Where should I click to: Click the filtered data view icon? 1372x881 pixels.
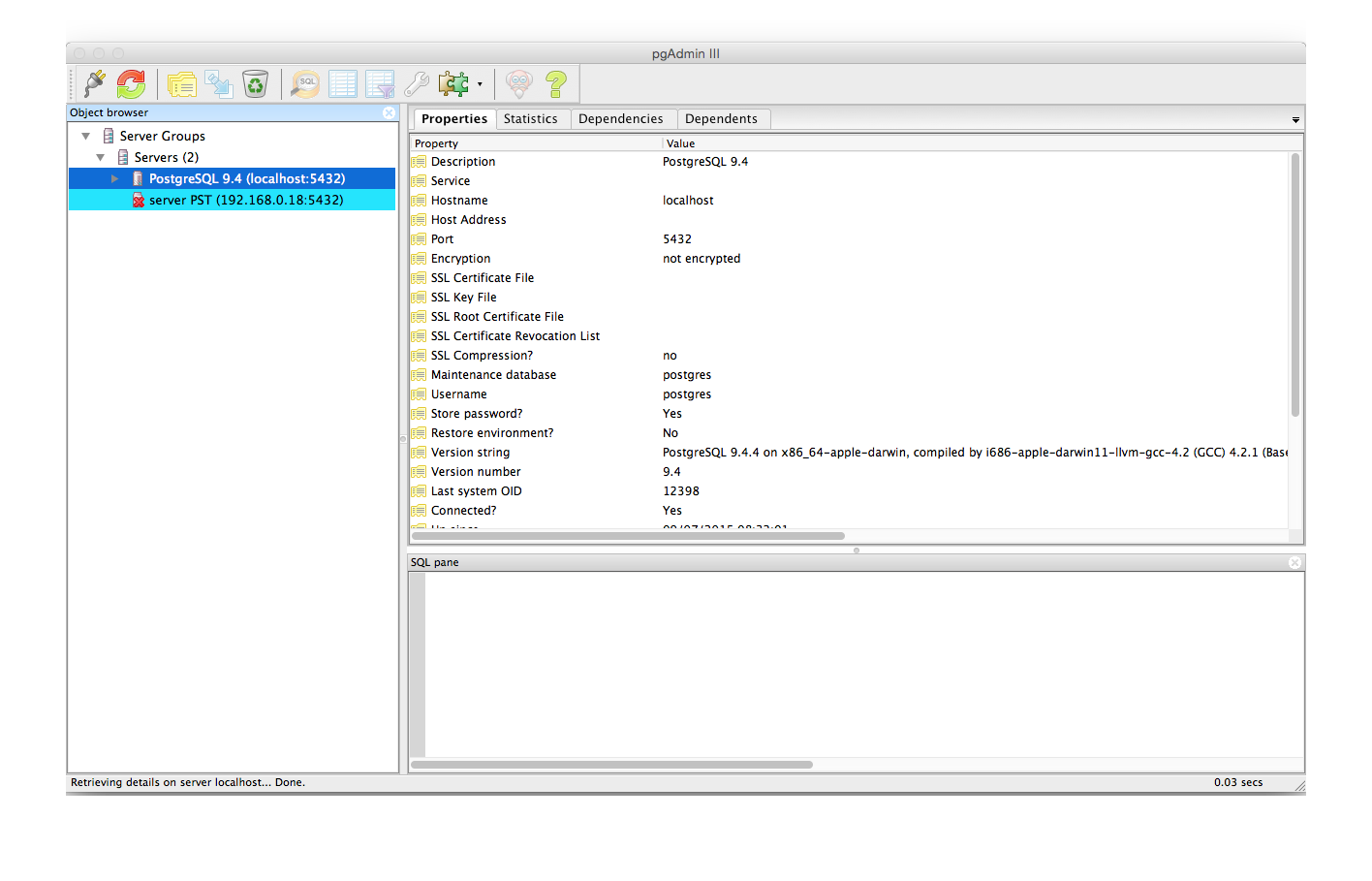click(x=380, y=84)
